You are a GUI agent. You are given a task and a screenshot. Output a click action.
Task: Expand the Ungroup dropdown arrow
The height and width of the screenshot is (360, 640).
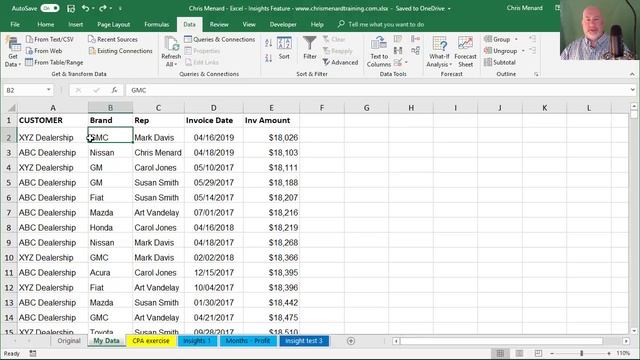click(x=523, y=51)
